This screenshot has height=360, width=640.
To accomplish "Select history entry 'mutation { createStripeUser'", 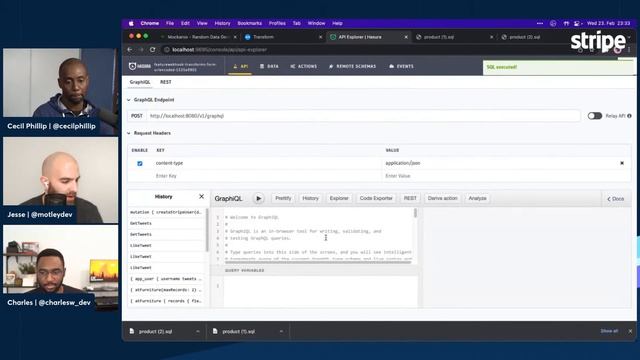I will pos(166,212).
